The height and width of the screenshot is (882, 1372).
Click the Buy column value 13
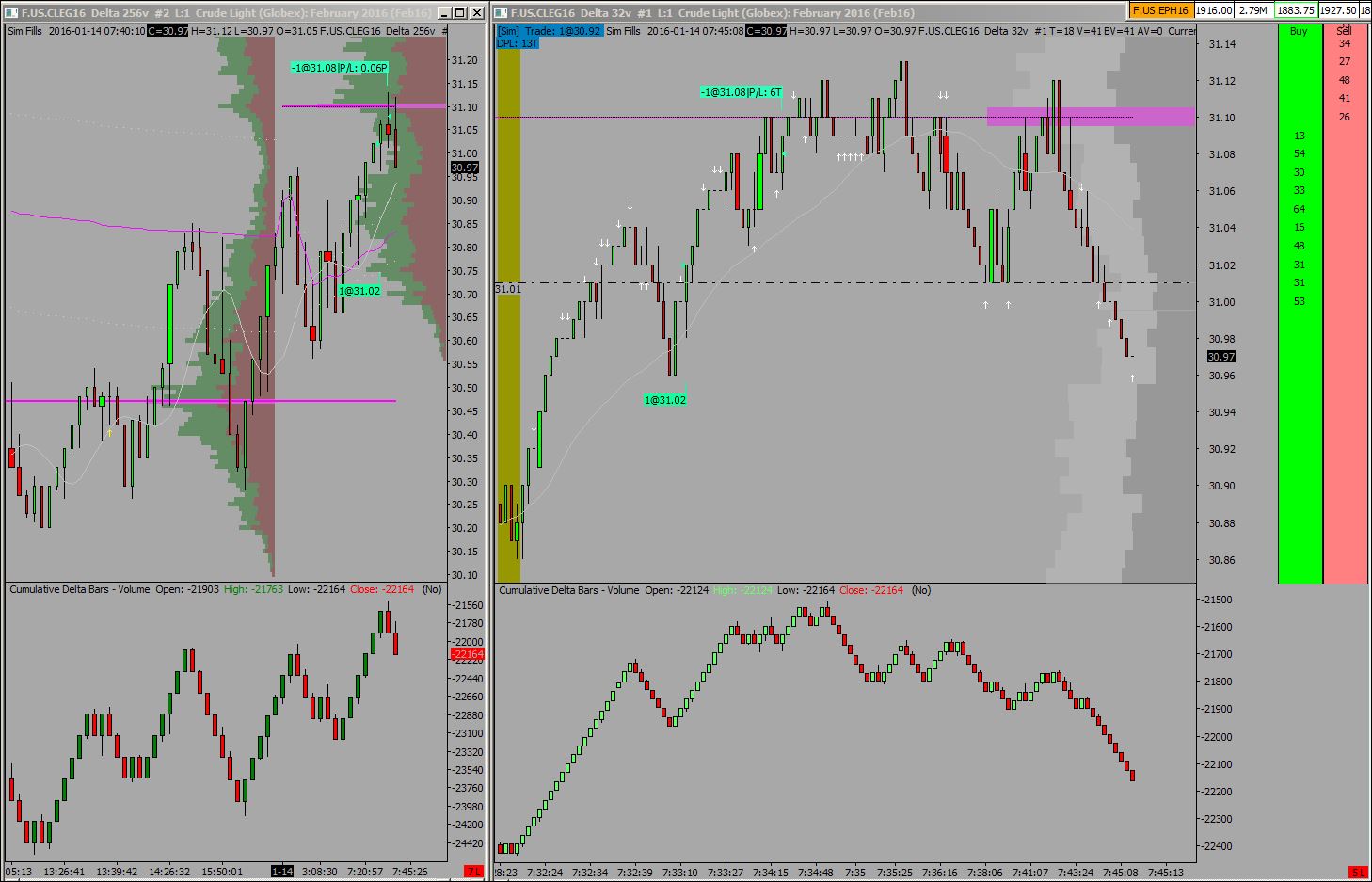point(1300,136)
